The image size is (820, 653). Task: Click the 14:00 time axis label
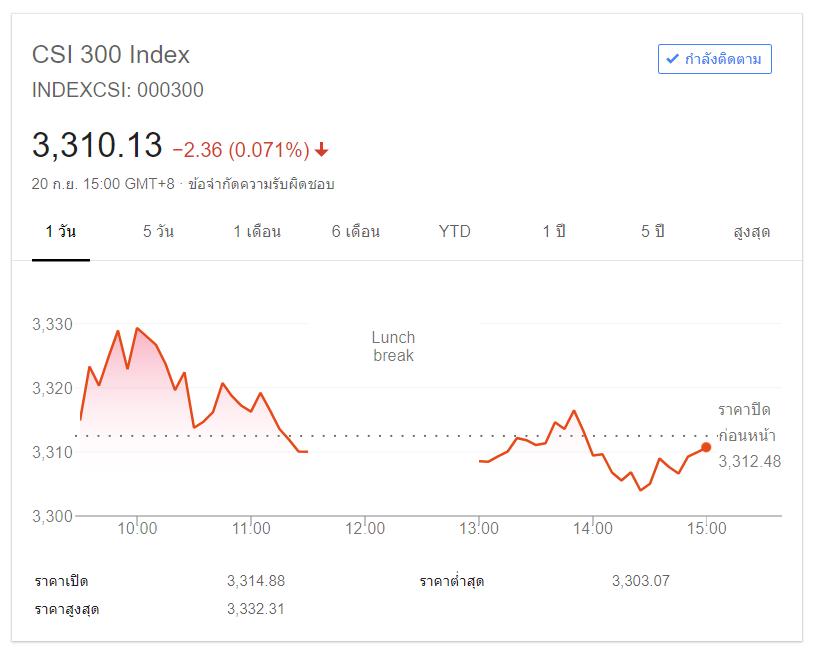click(593, 528)
